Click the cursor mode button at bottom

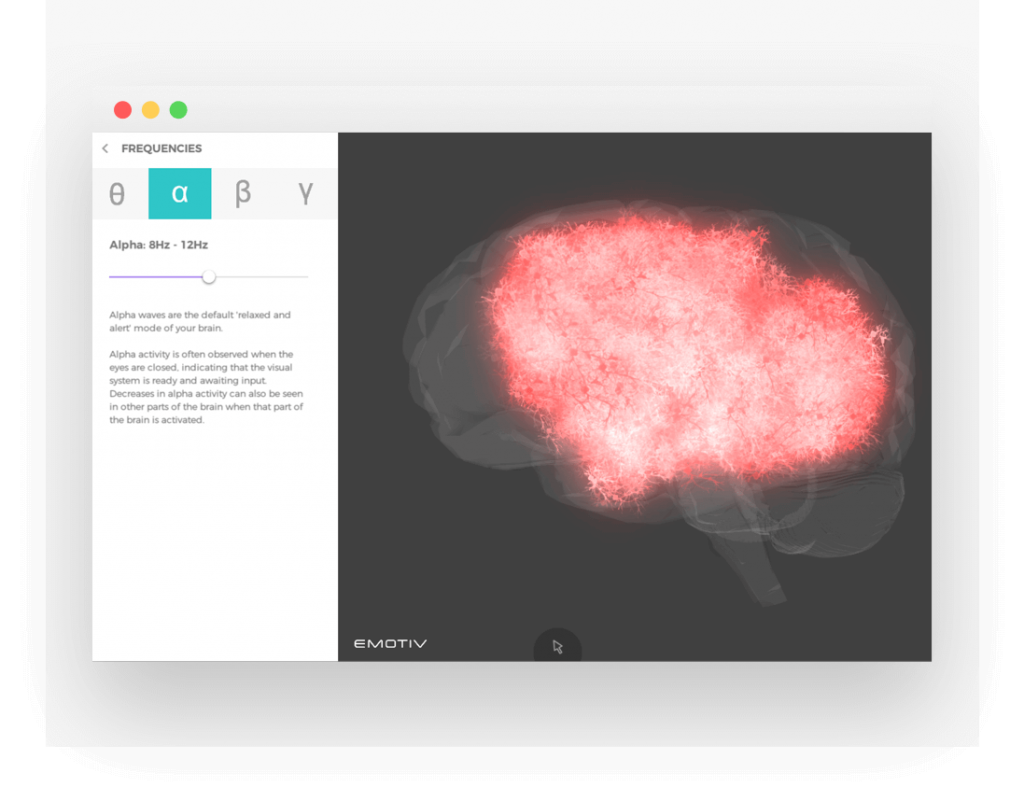point(558,646)
